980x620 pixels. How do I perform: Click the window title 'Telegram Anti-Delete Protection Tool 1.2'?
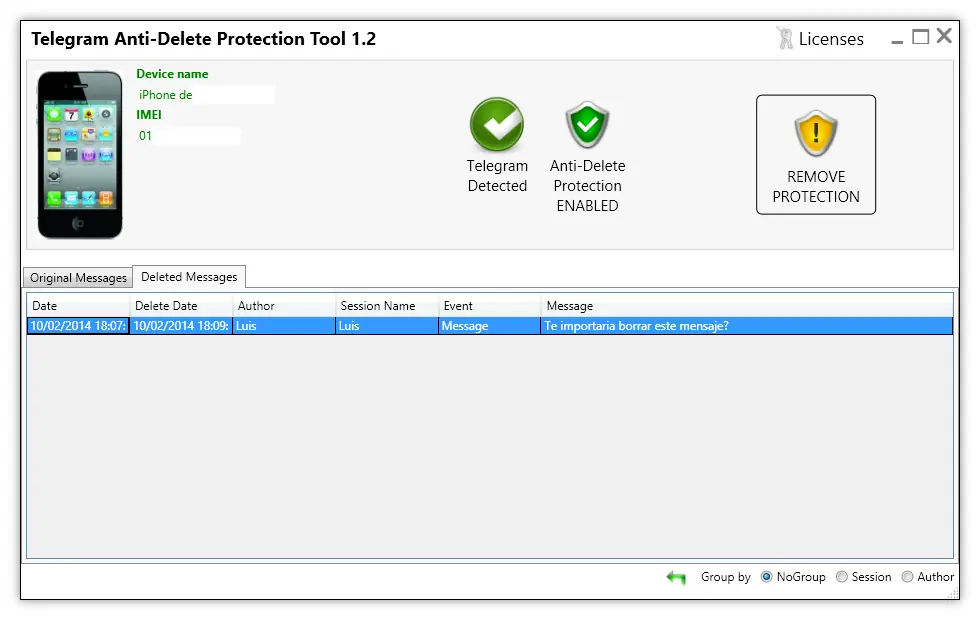tap(204, 39)
